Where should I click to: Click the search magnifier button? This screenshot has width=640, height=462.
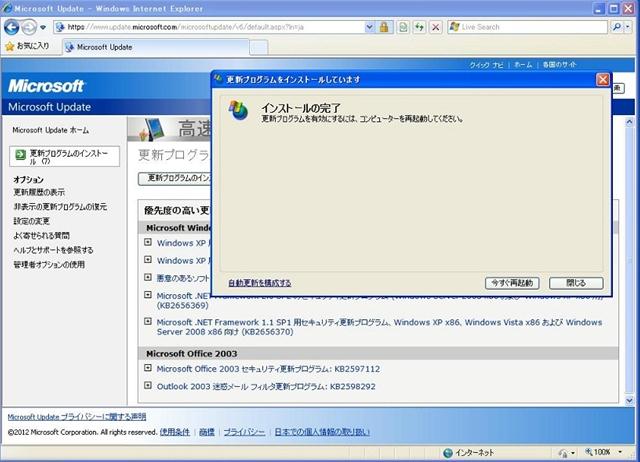pyautogui.click(x=616, y=27)
